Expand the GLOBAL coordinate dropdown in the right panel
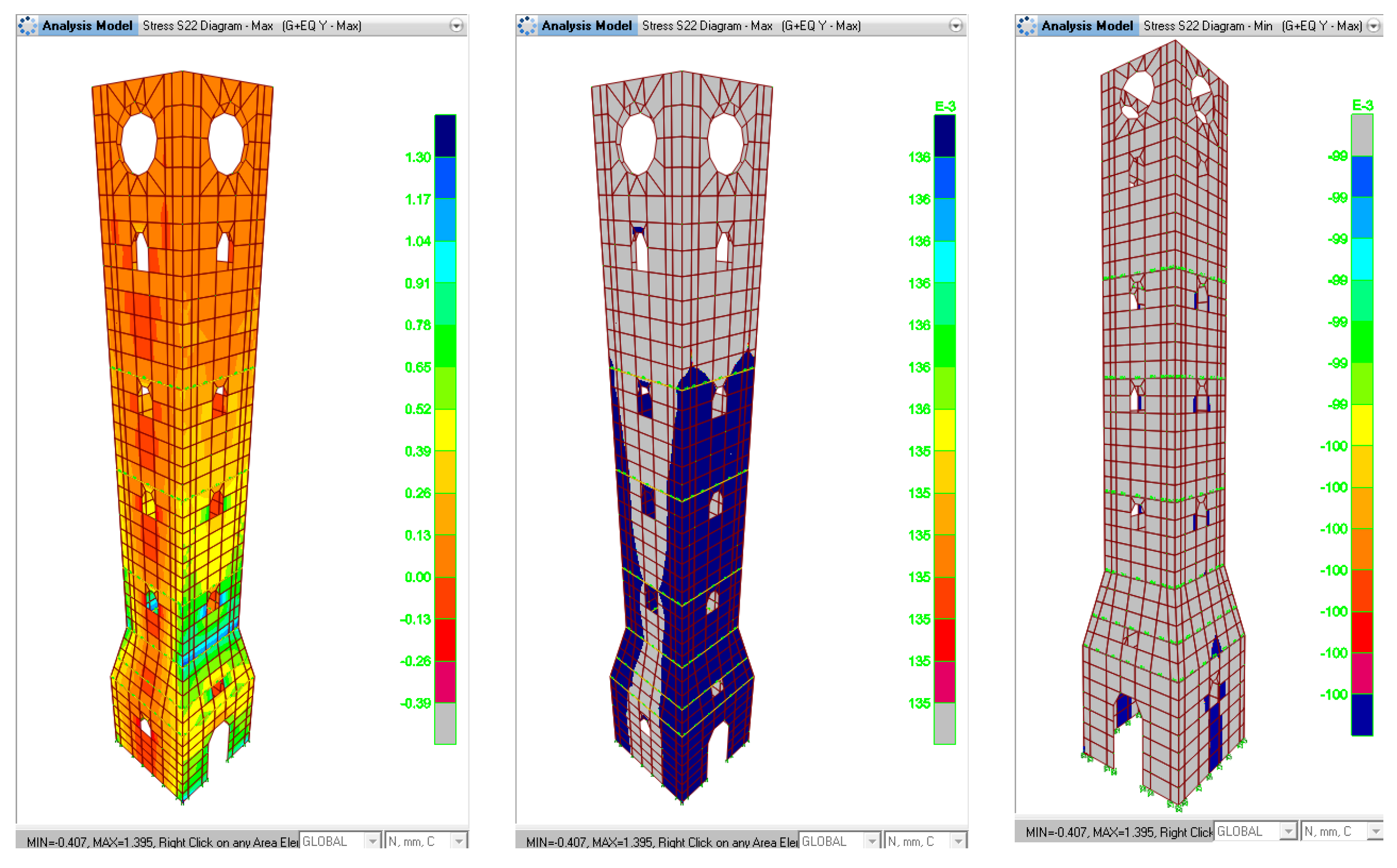Viewport: 1397px width, 868px height. coord(1289,831)
